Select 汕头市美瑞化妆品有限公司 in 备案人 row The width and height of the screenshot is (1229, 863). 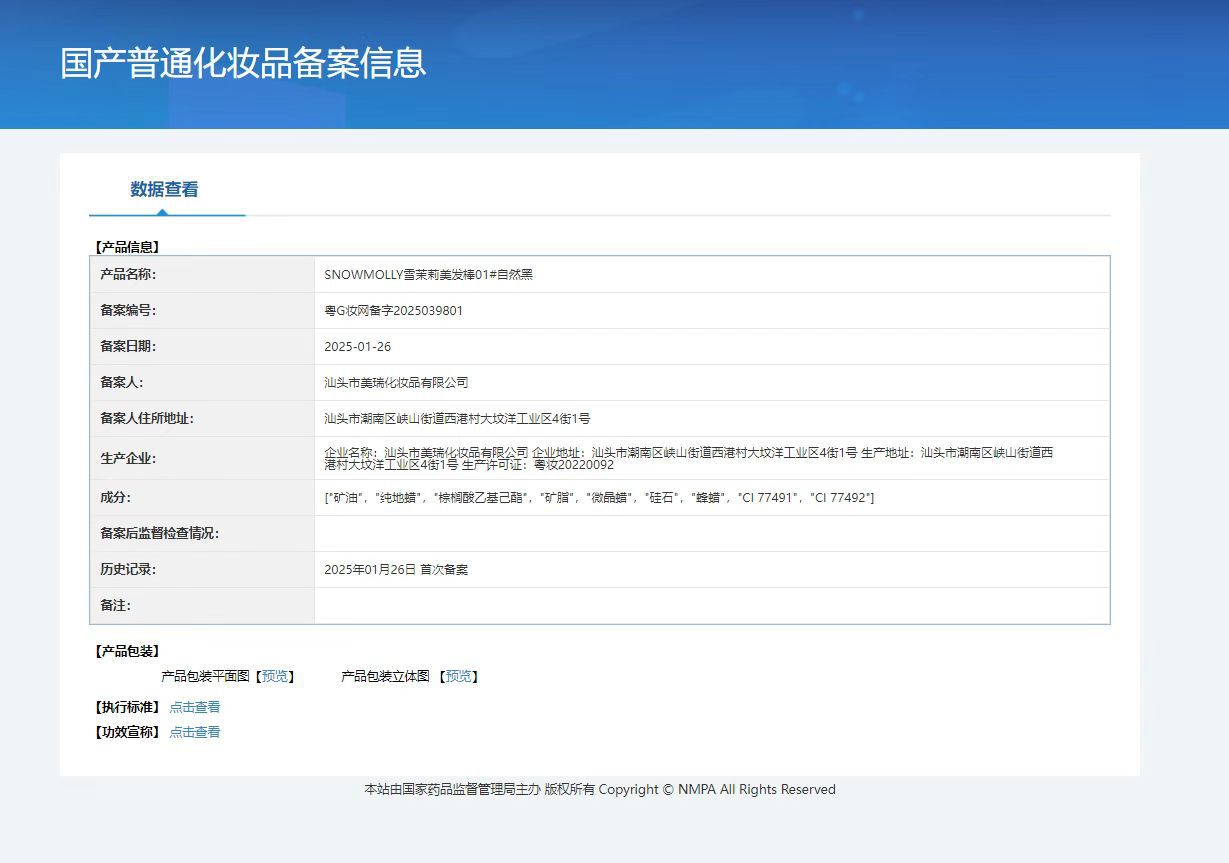click(396, 383)
